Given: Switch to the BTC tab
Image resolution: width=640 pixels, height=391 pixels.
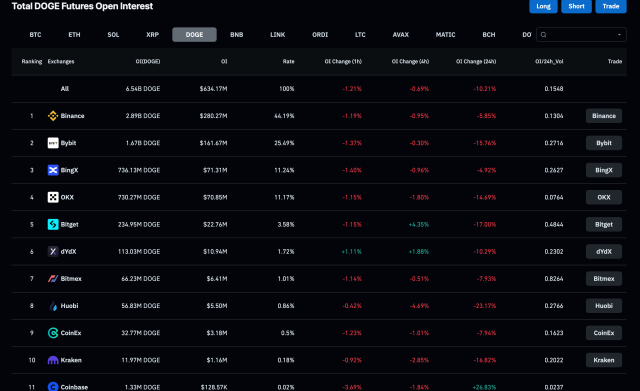Looking at the screenshot, I should tap(36, 35).
